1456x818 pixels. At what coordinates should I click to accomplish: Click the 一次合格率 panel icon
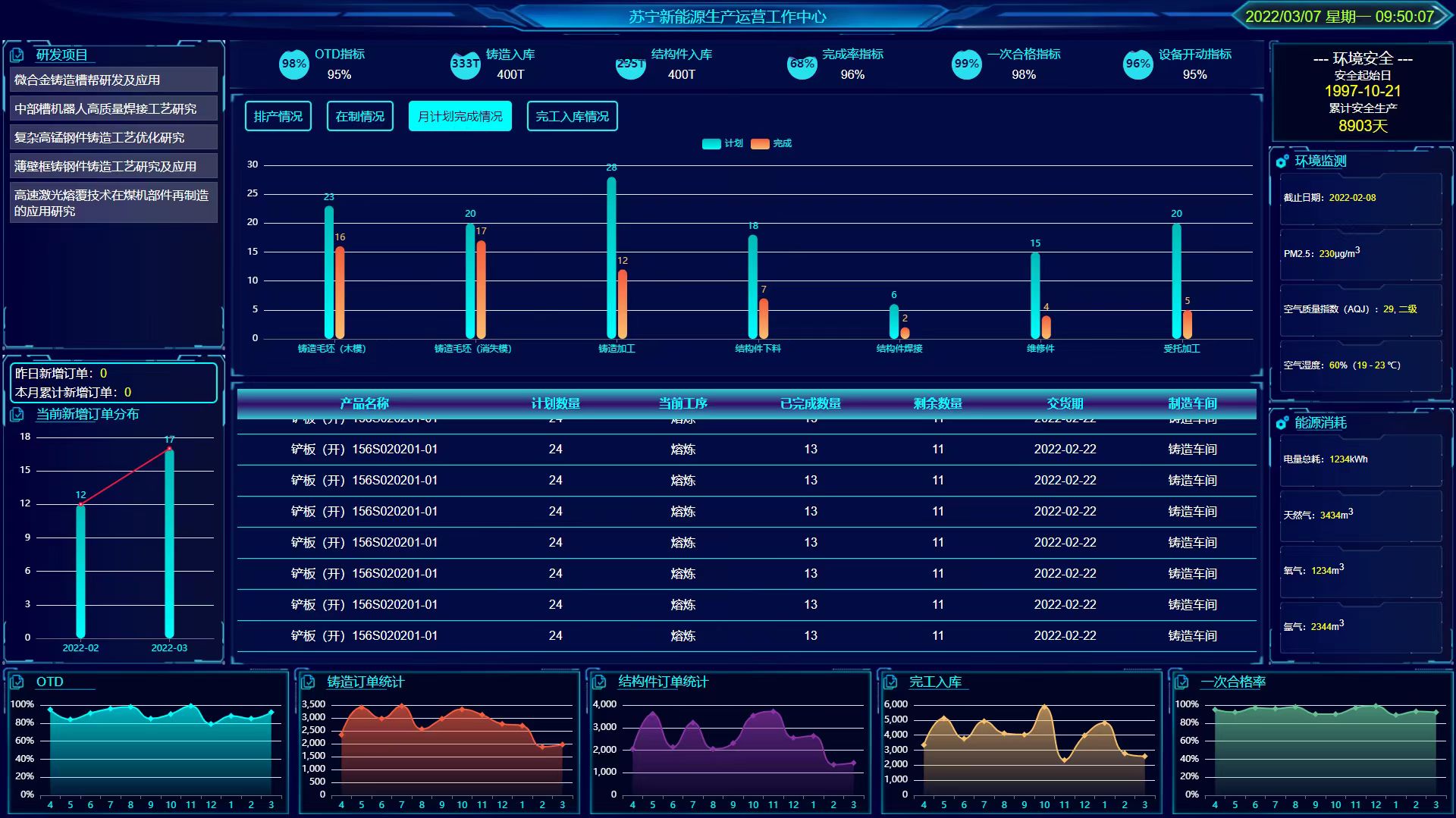pos(1181,682)
